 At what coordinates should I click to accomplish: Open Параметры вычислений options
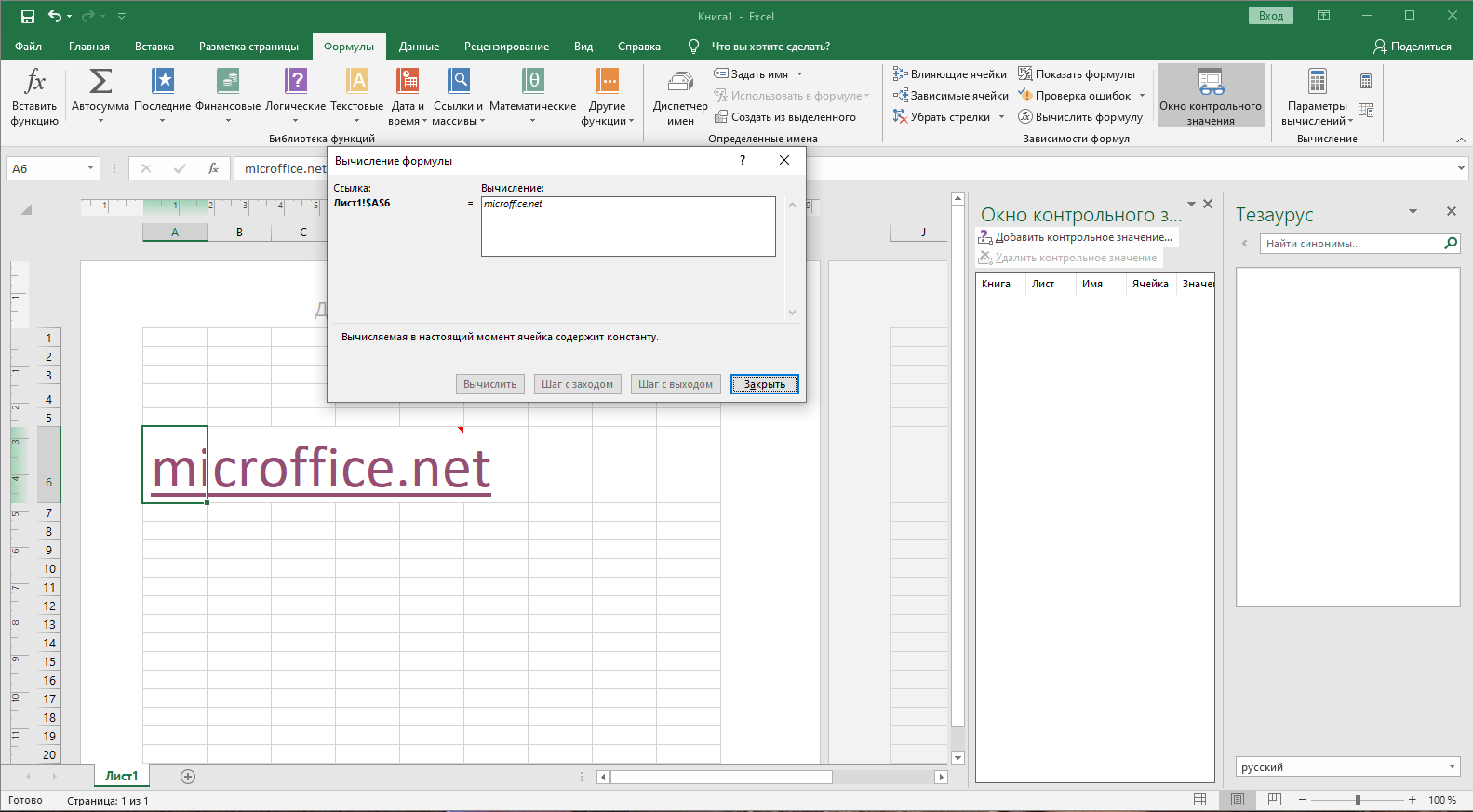click(x=1317, y=97)
